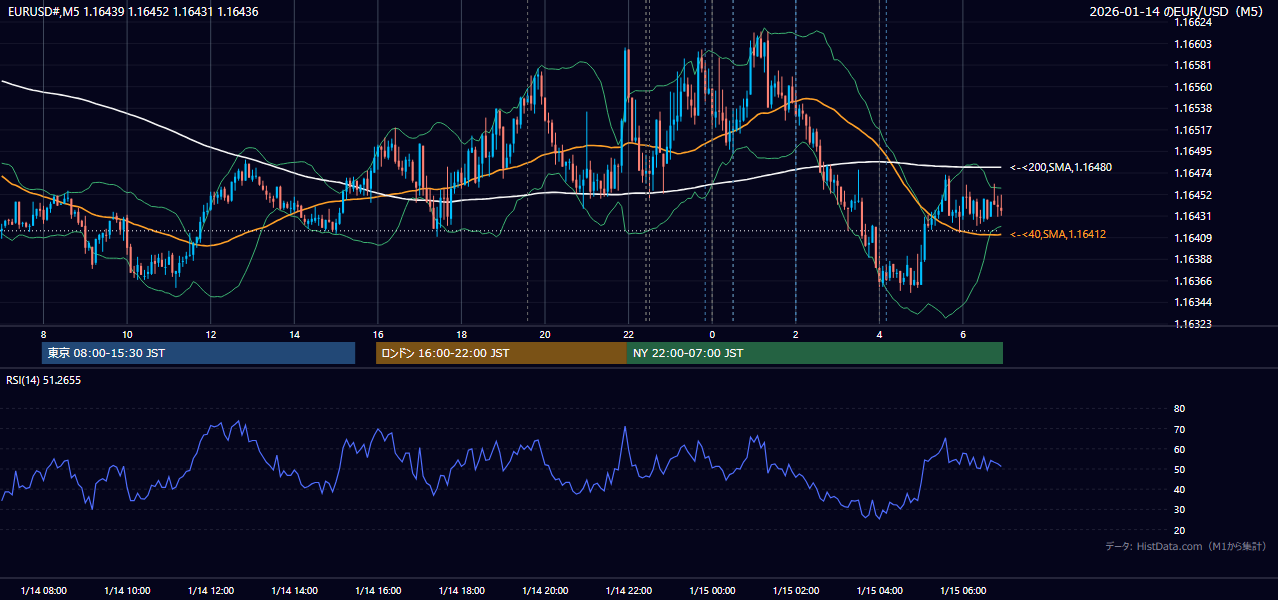Click the 1/14 18:00 date label
This screenshot has width=1278, height=600.
coord(461,591)
